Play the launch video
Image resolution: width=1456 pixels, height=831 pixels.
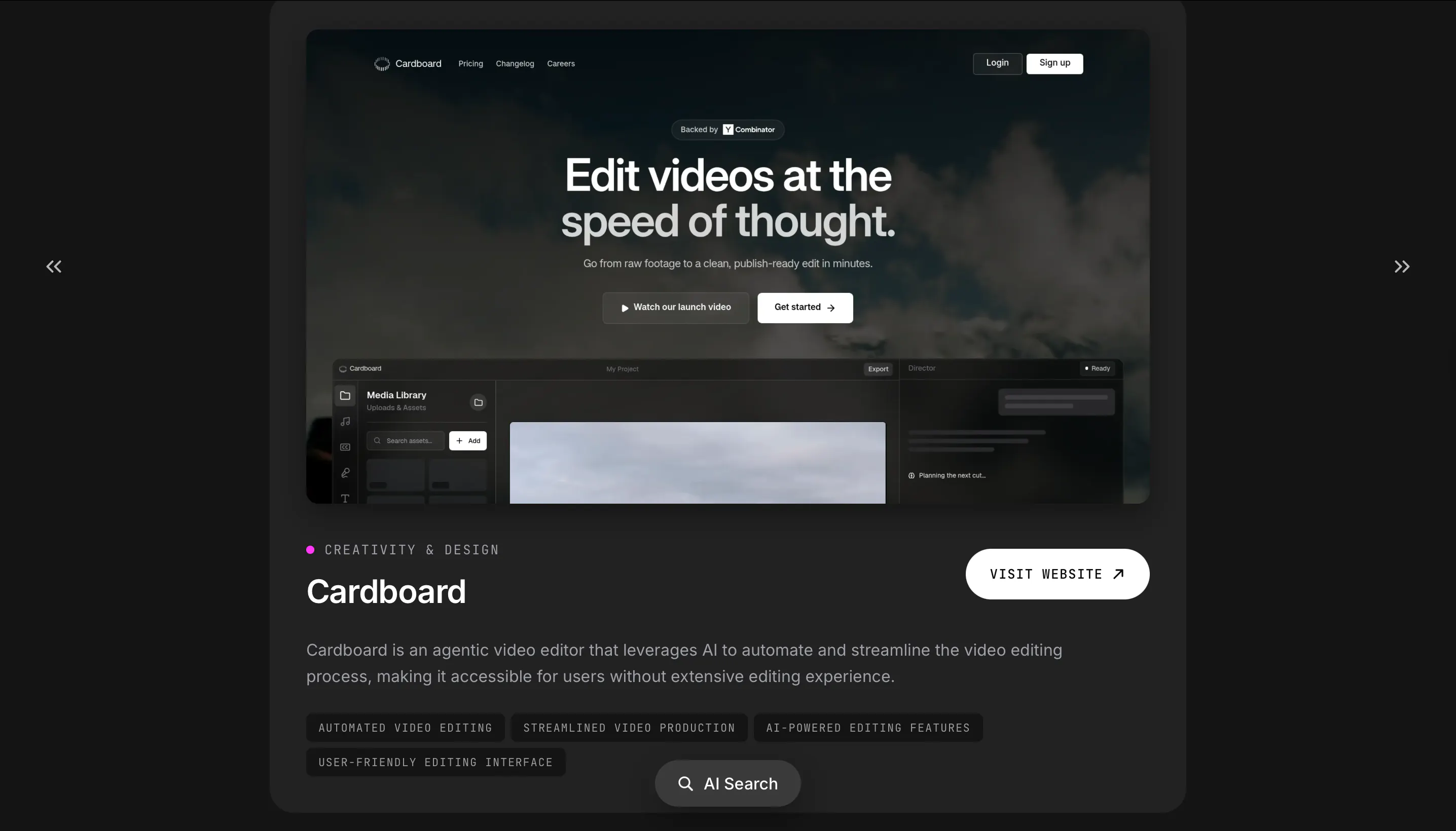click(x=675, y=308)
